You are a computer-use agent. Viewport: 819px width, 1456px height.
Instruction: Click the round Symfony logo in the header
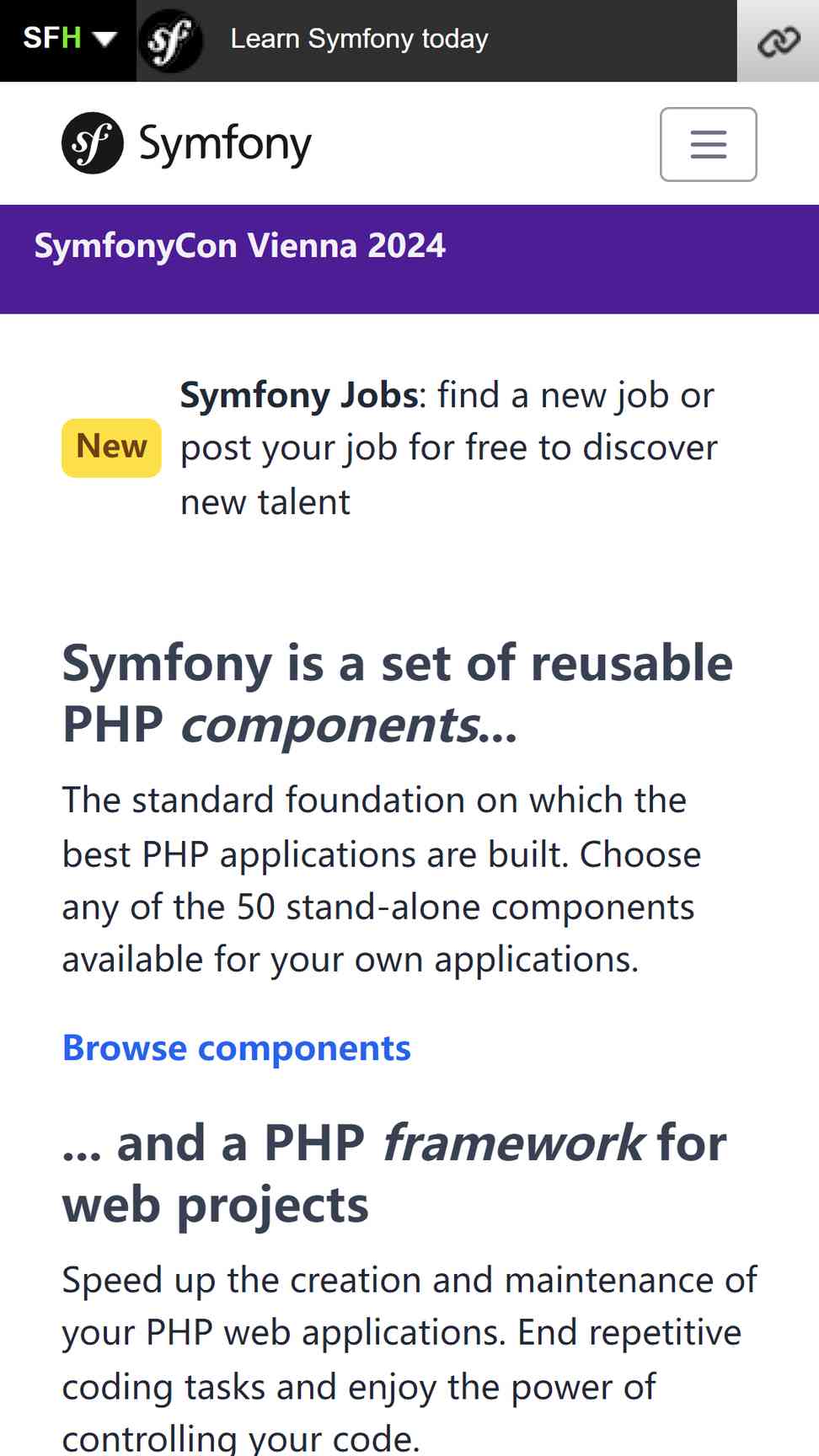tap(93, 143)
